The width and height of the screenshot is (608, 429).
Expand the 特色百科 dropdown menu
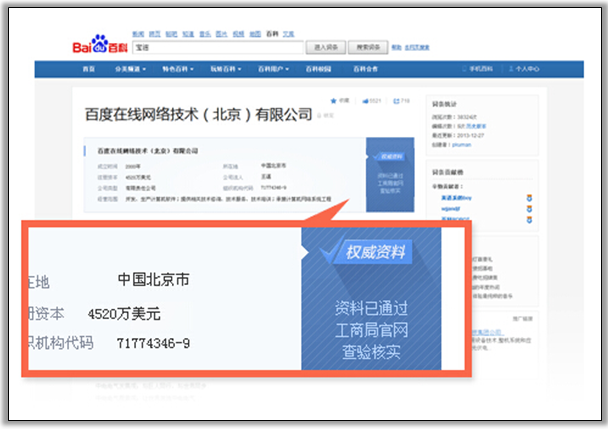click(178, 69)
